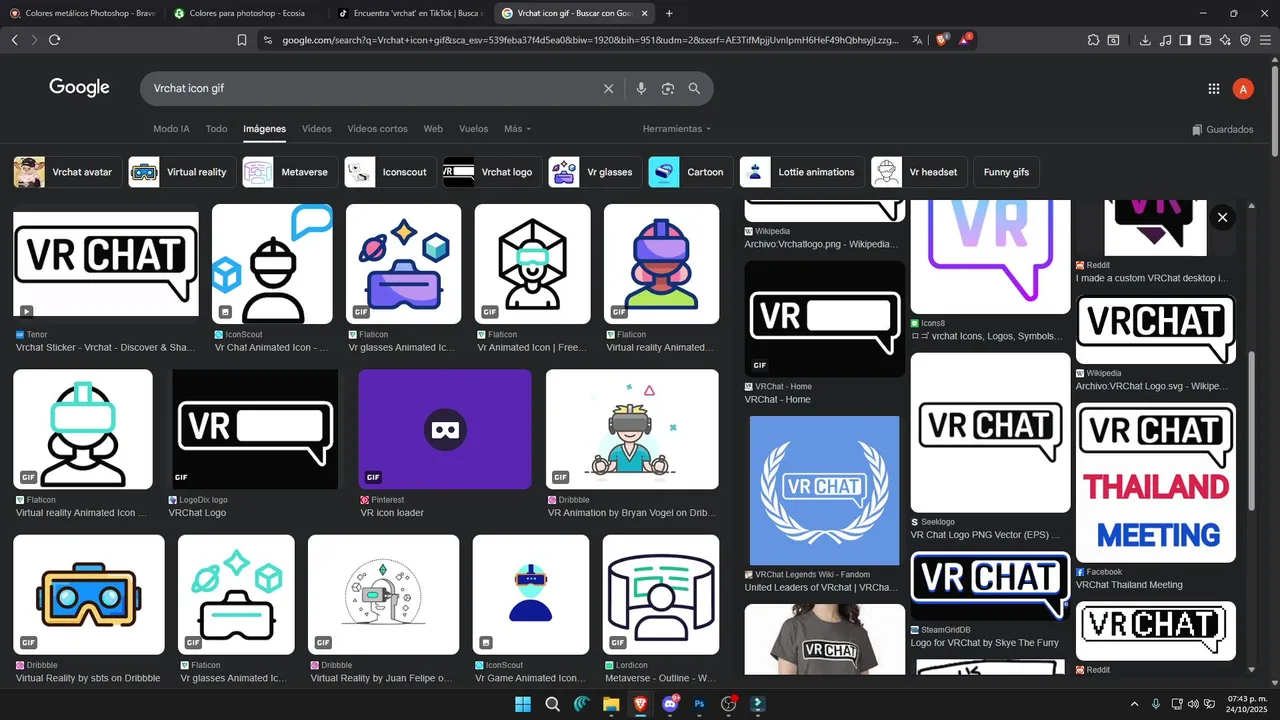Open browser extensions puzzle icon
Viewport: 1280px width, 720px height.
click(1094, 40)
